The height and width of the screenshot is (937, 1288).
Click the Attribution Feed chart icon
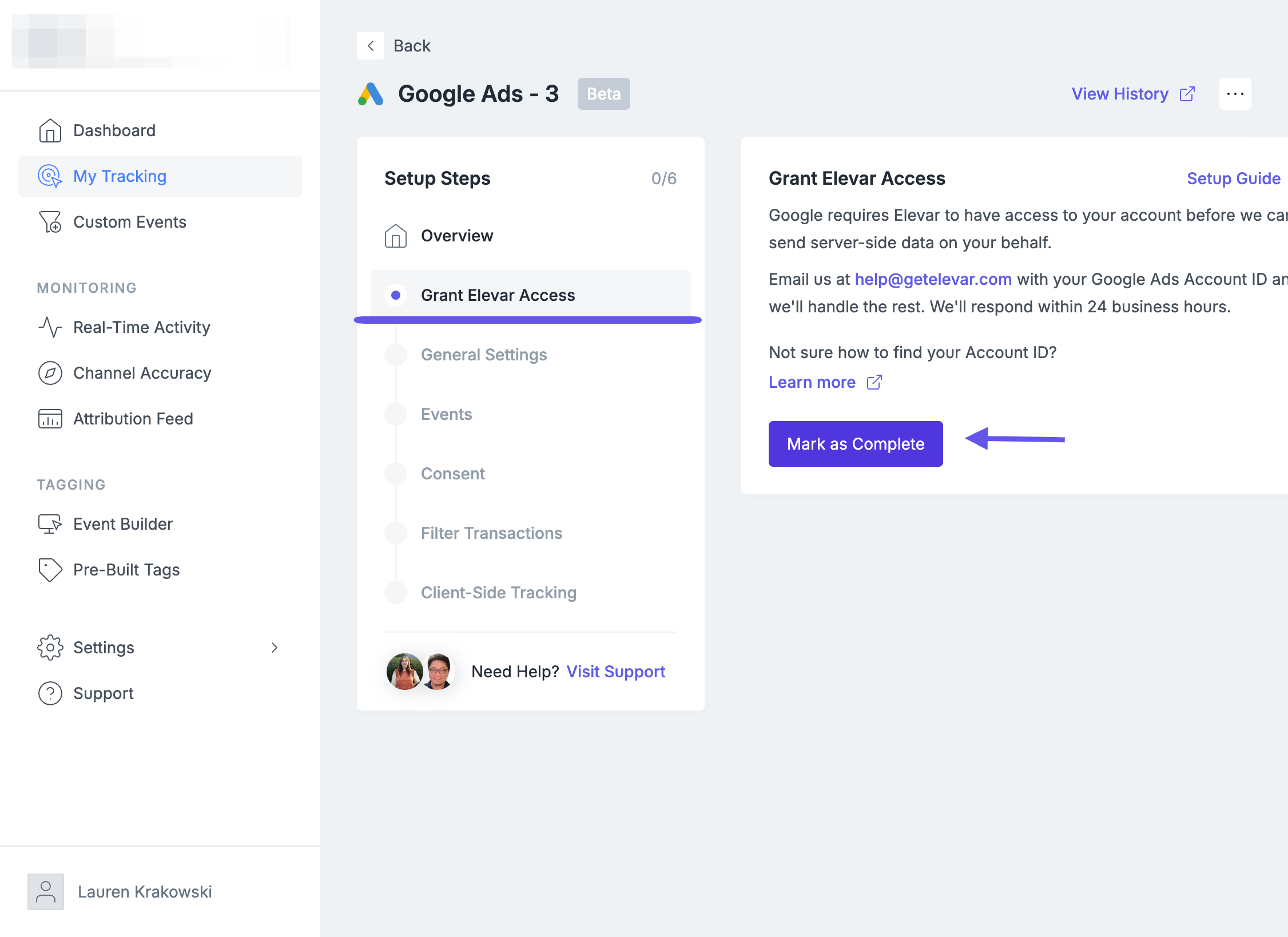(50, 419)
